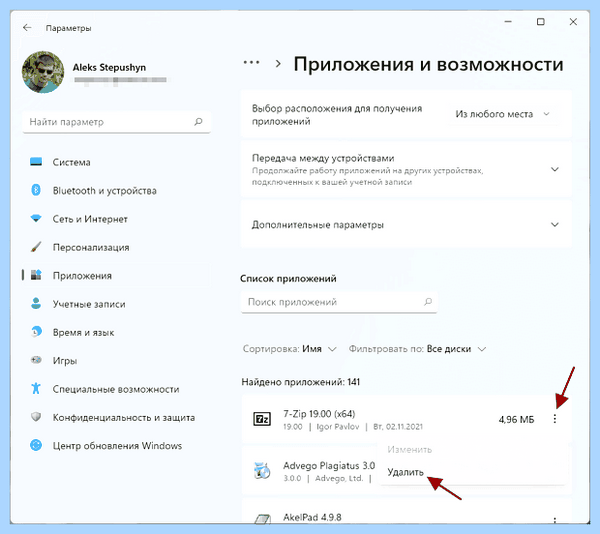
Task: Minimize the Параметры window
Action: [508, 22]
